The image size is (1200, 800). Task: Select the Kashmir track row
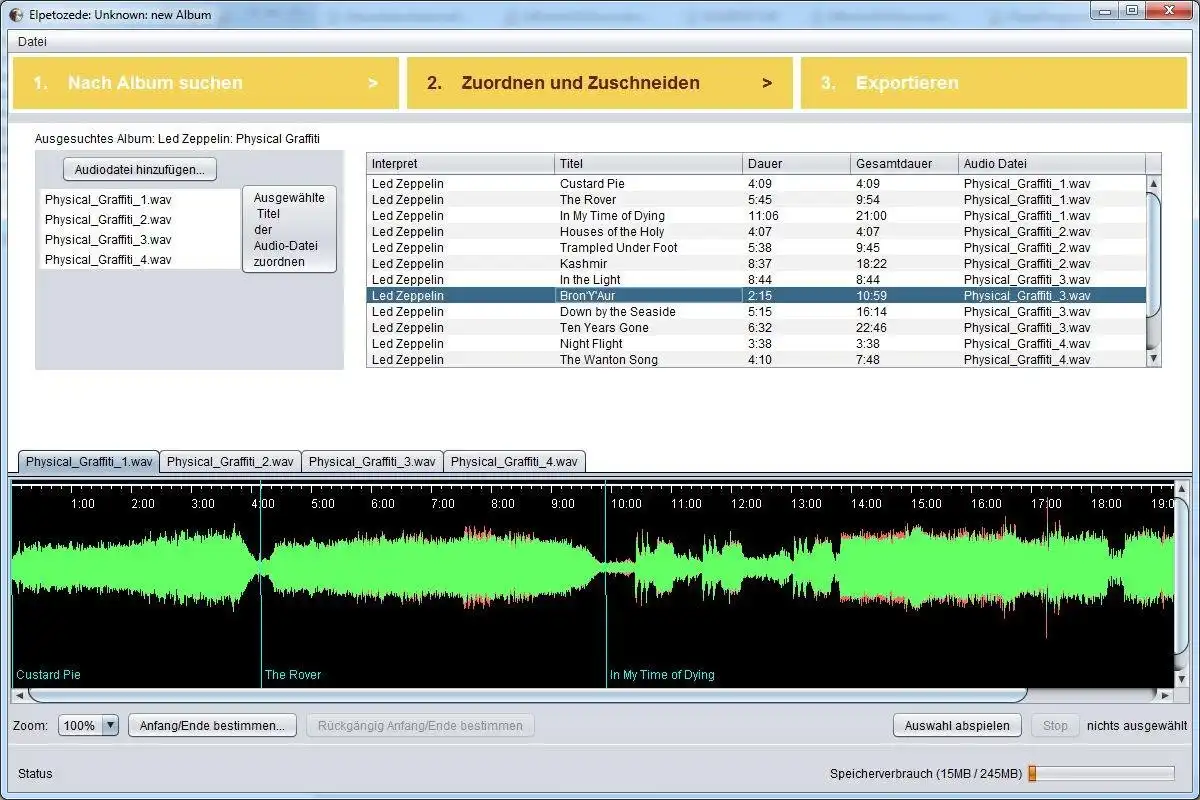tap(756, 264)
